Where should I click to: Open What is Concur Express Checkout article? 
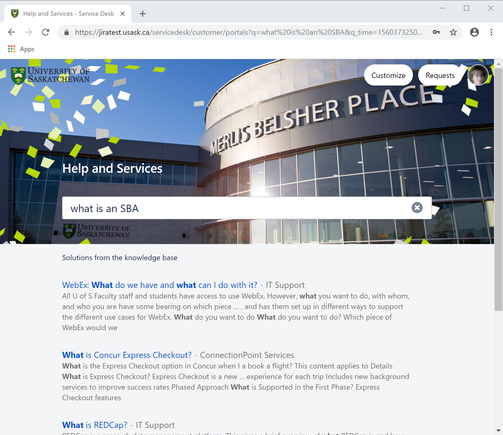[x=127, y=355]
